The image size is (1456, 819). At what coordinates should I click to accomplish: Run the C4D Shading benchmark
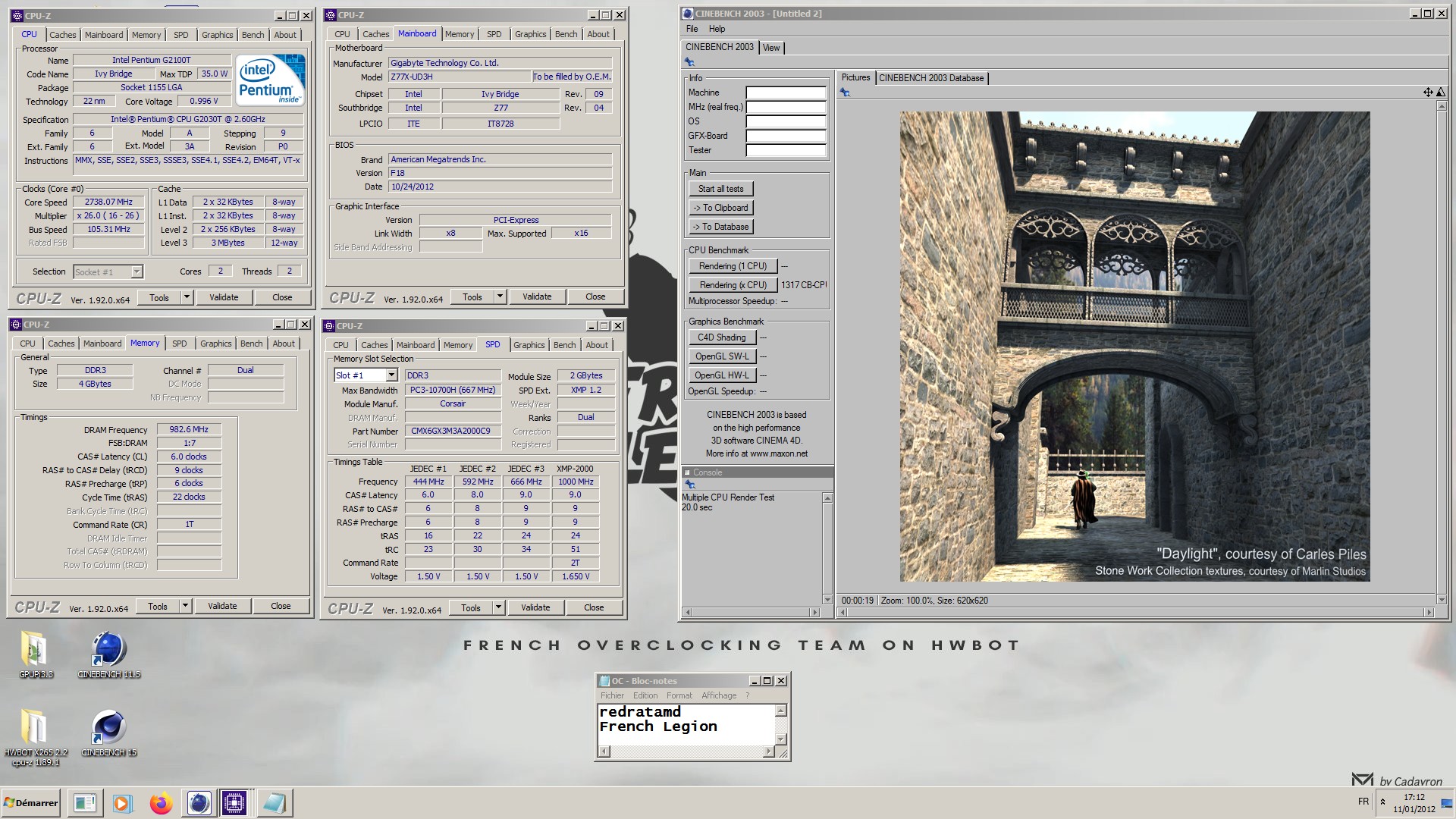point(722,337)
